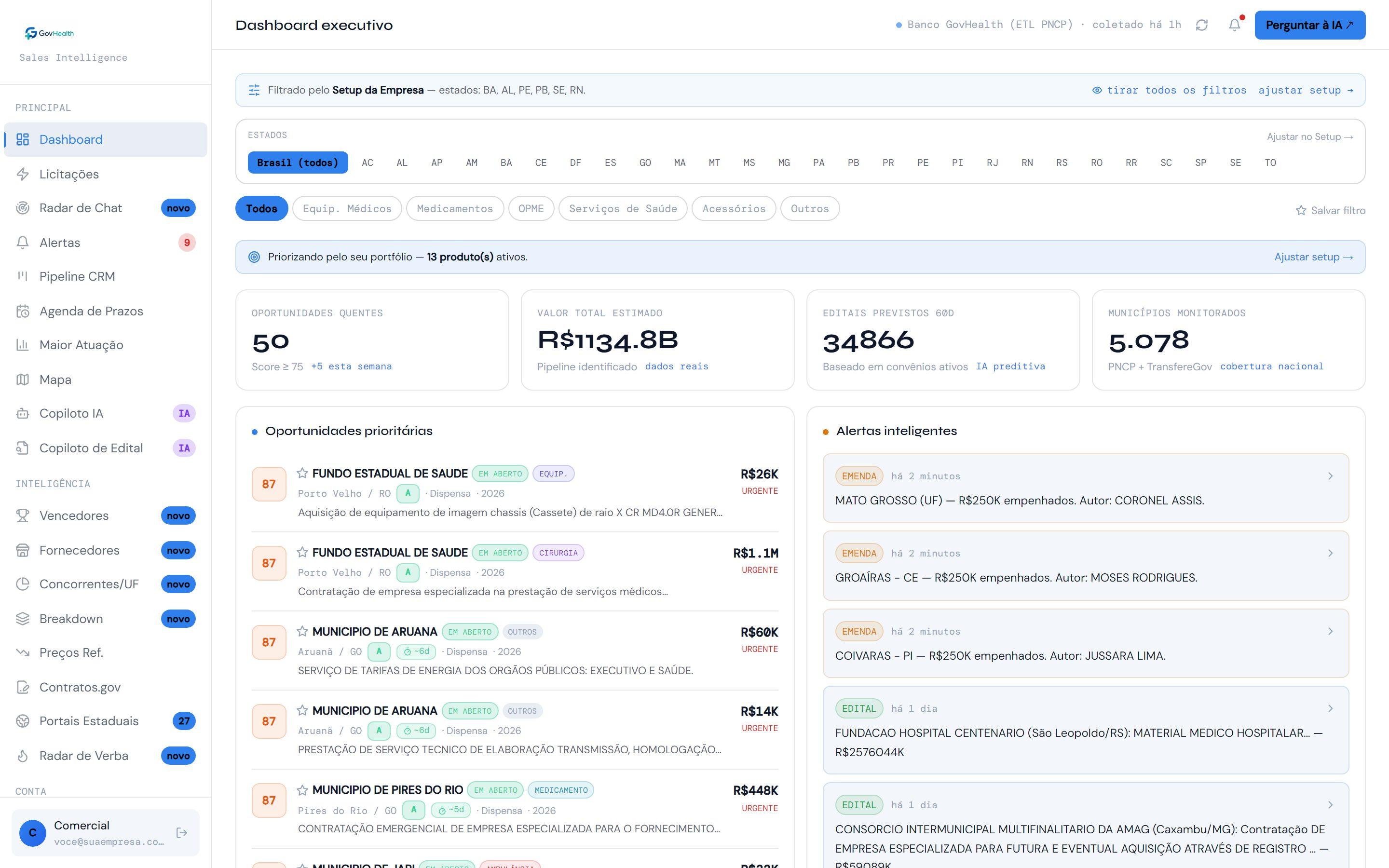Select the OPME category tab

(x=531, y=208)
